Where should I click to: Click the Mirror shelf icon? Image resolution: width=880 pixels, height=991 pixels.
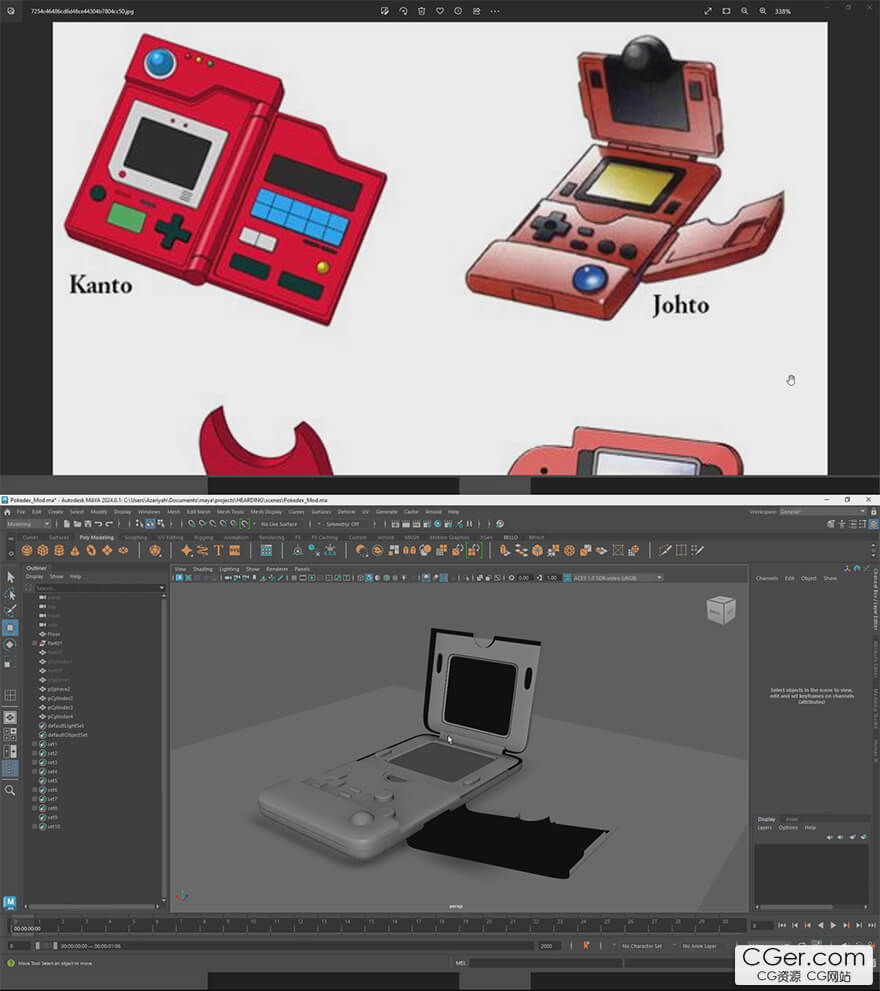[409, 550]
